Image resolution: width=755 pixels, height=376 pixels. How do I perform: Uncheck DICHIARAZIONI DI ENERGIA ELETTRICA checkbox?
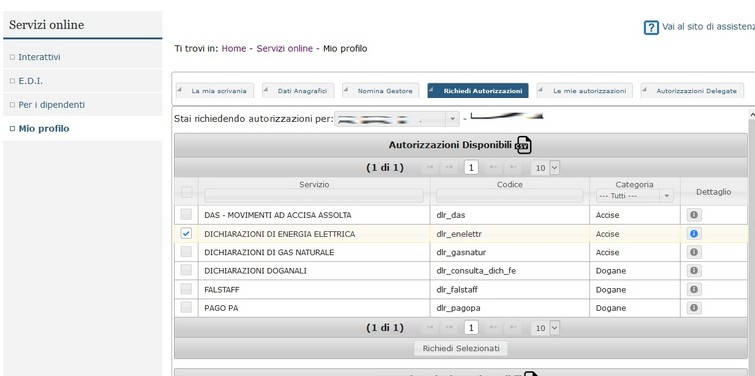click(186, 233)
